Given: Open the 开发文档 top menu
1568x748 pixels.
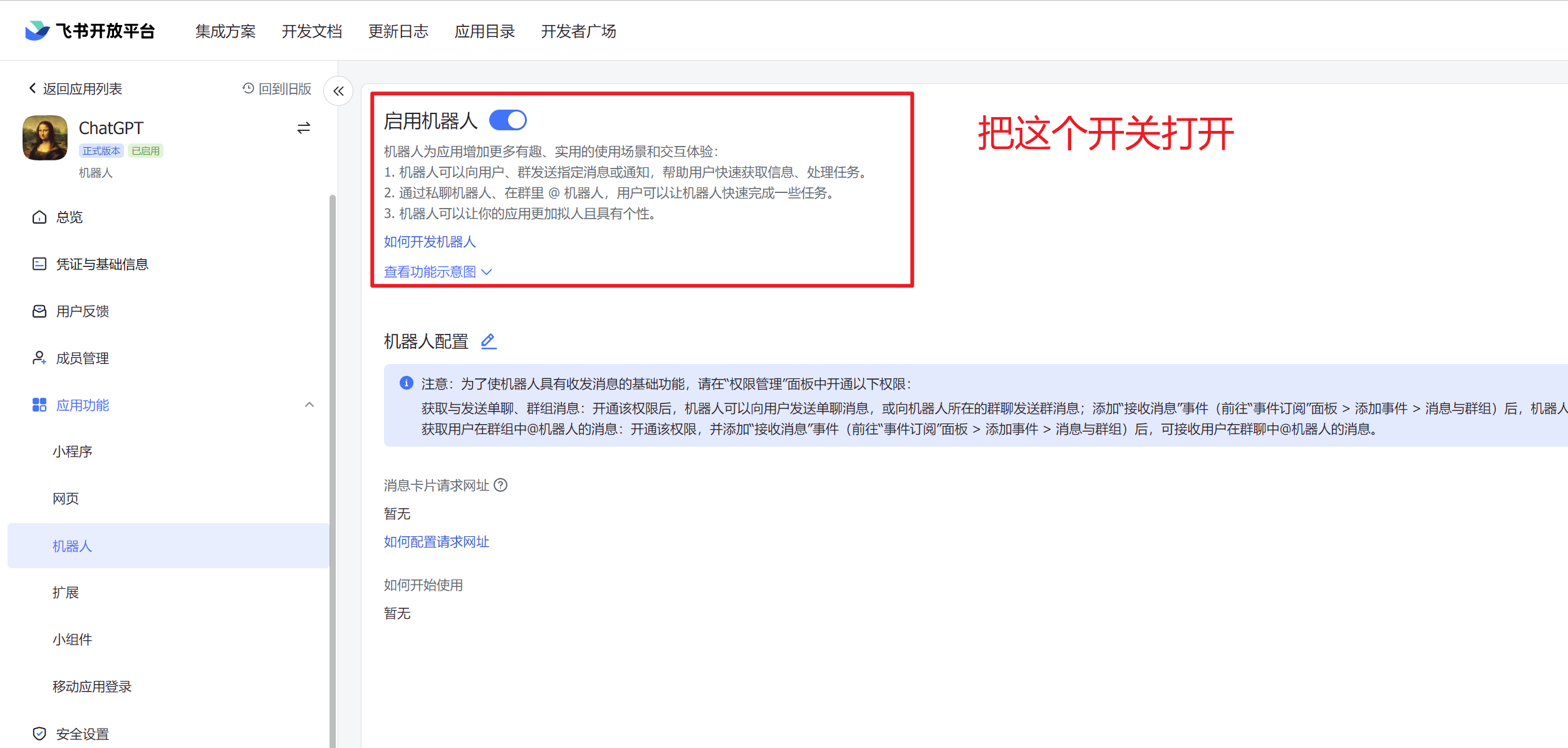Looking at the screenshot, I should [x=311, y=31].
